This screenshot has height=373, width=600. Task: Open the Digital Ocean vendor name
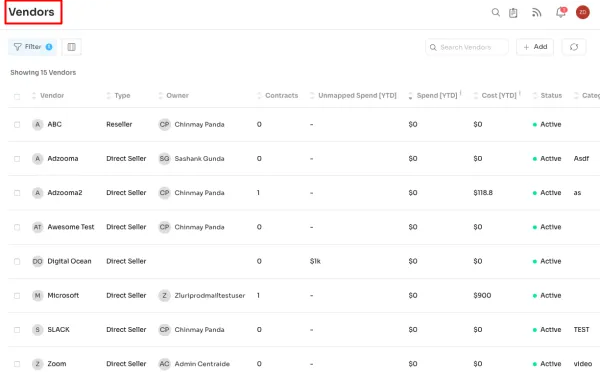pos(69,261)
